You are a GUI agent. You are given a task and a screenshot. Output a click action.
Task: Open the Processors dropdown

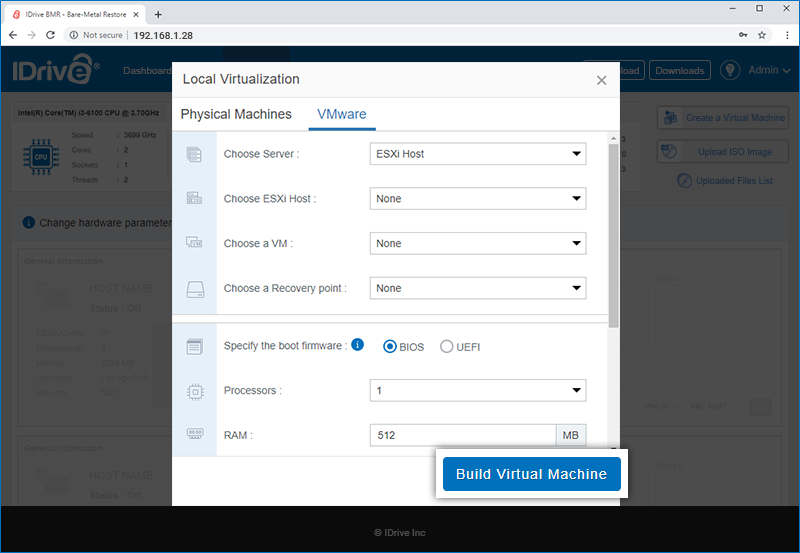click(x=478, y=390)
